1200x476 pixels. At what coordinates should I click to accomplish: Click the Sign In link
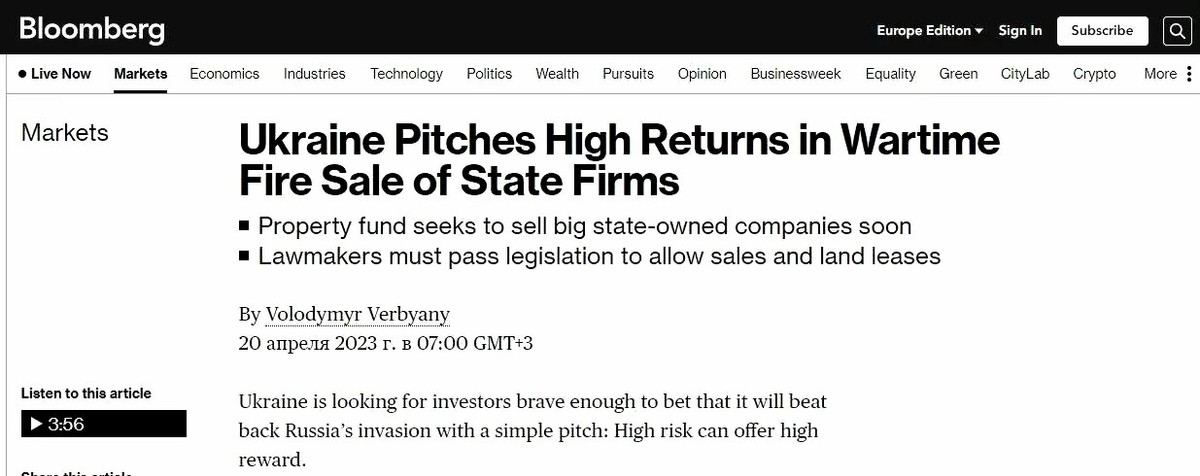point(1020,31)
